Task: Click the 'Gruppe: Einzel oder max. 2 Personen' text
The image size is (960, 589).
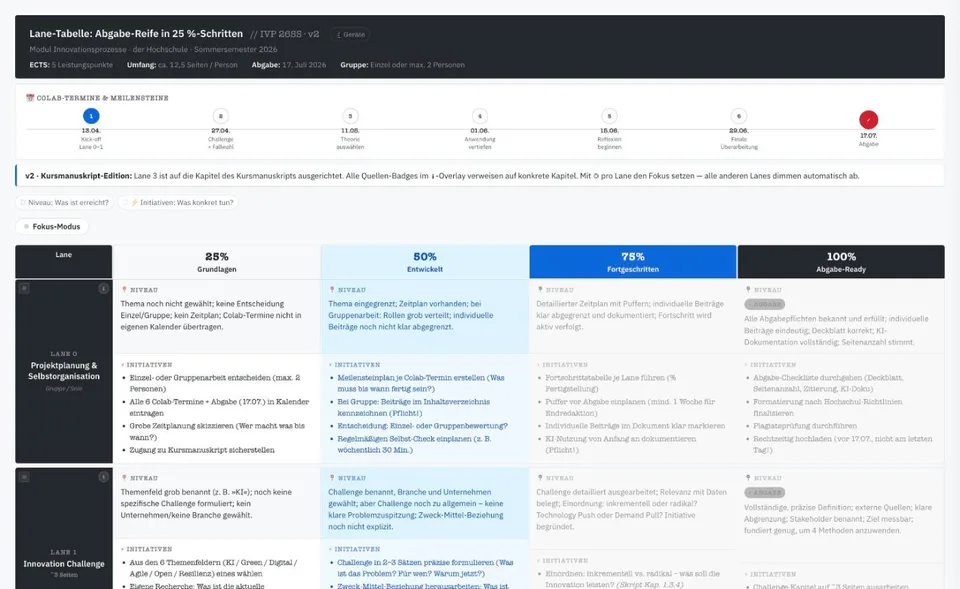Action: [x=402, y=65]
